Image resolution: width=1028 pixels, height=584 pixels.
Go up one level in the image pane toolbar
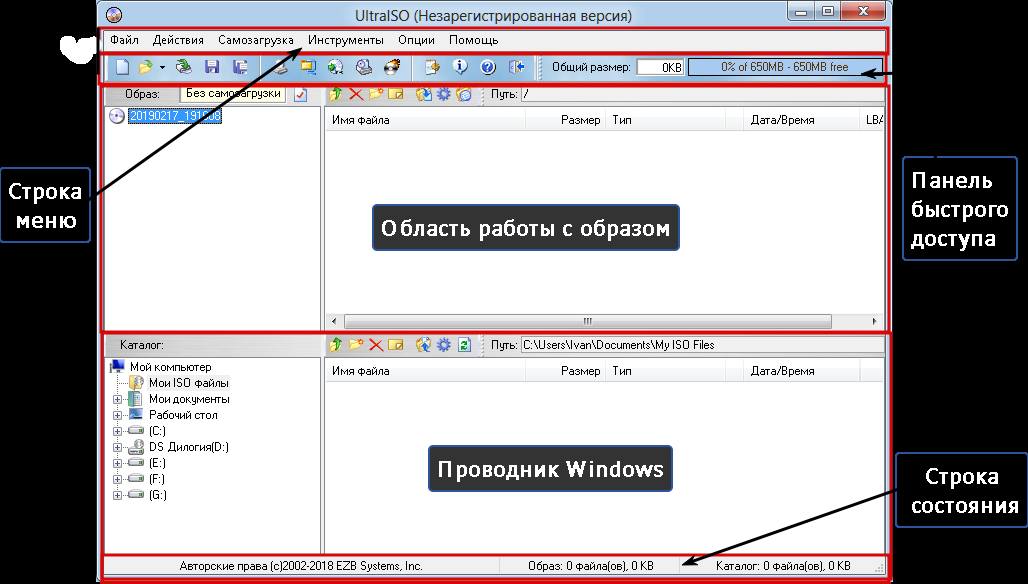coord(336,94)
